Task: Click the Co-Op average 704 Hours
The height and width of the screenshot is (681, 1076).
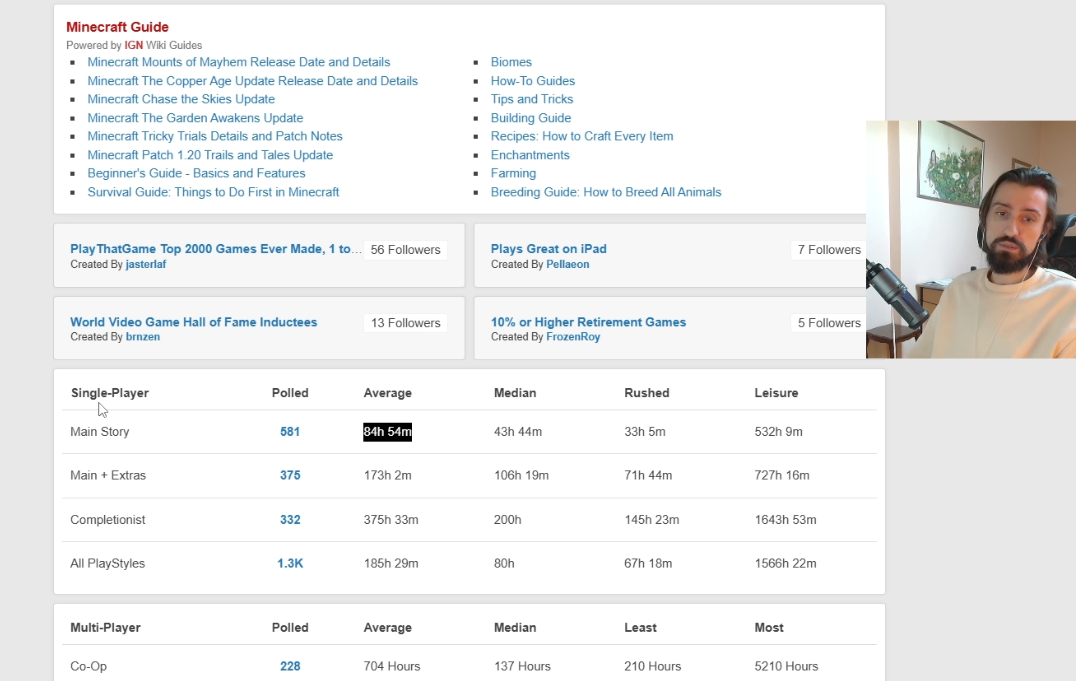Action: pos(391,666)
